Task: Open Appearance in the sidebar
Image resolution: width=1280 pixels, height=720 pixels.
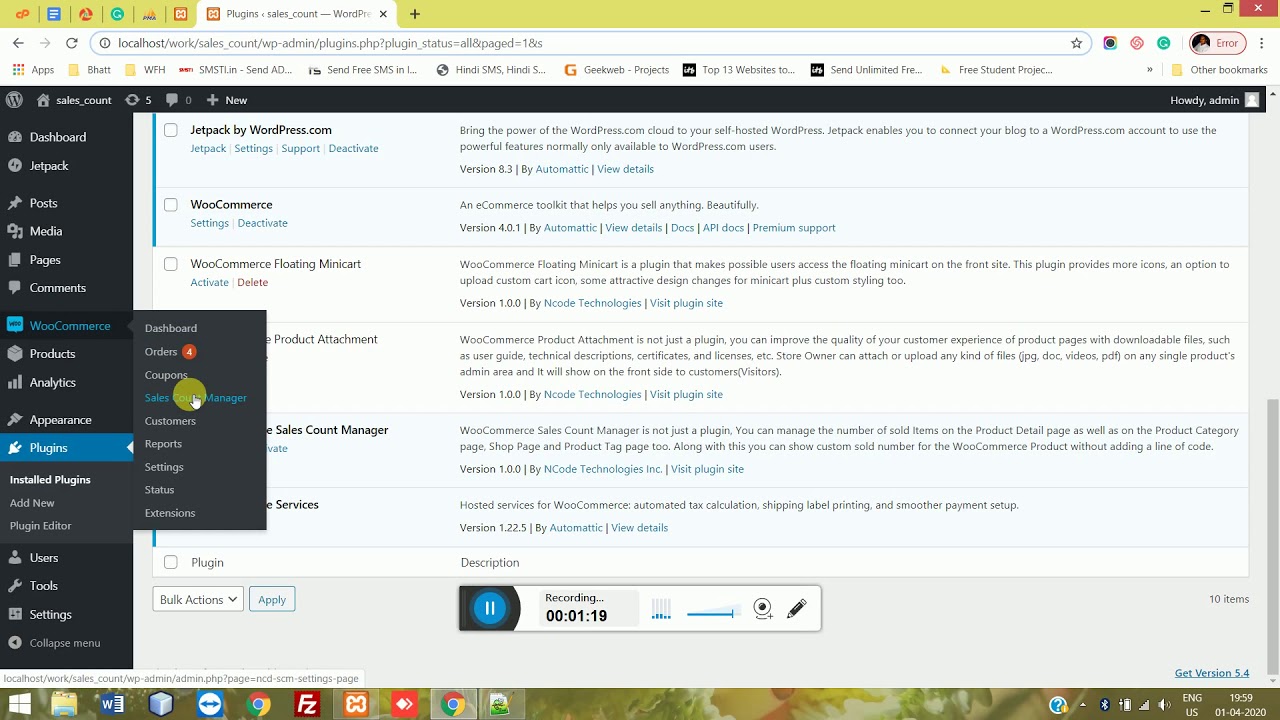Action: [60, 420]
